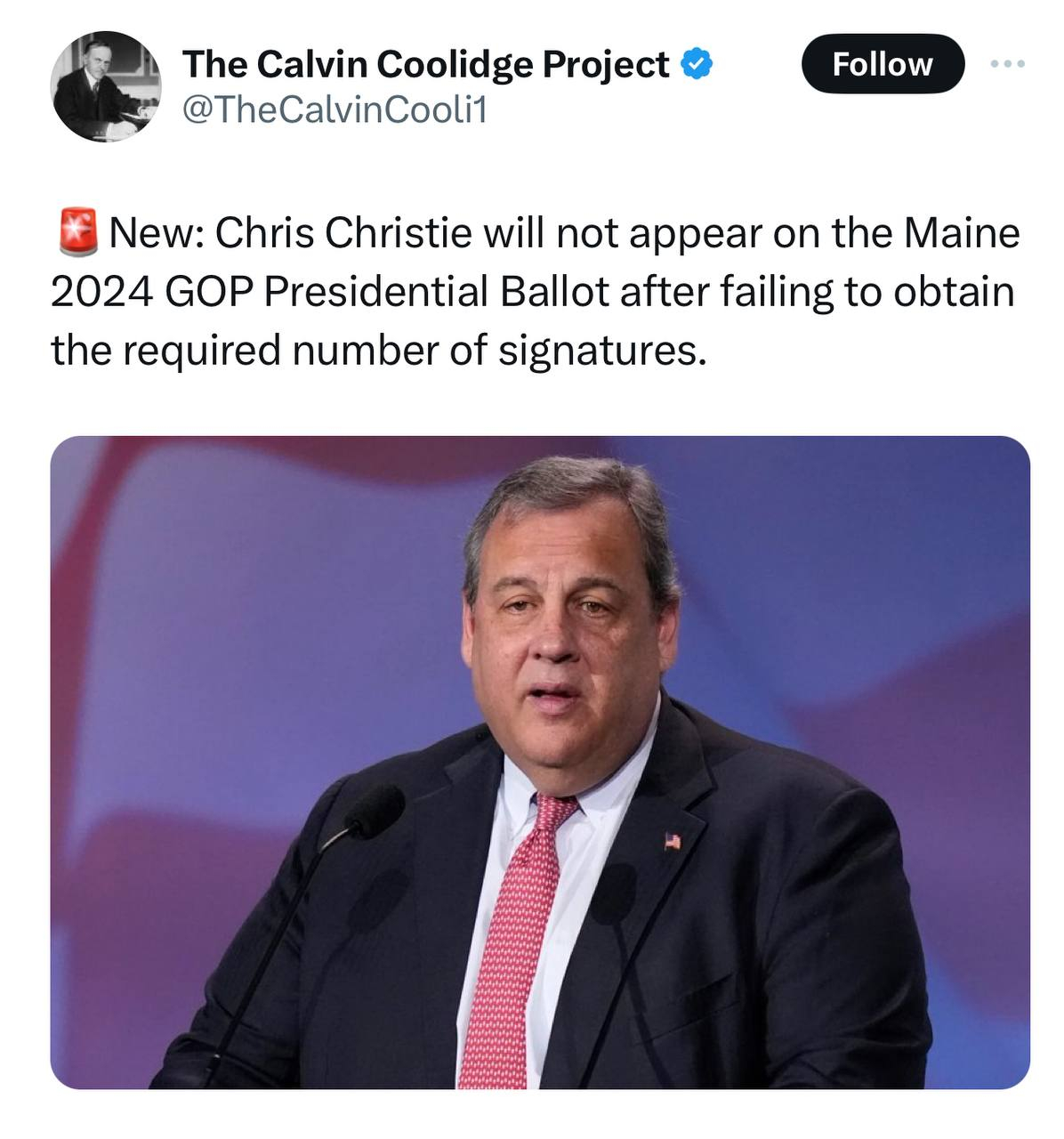The height and width of the screenshot is (1139, 1064).
Task: Click the blue verified checkmark badge
Action: tap(697, 64)
